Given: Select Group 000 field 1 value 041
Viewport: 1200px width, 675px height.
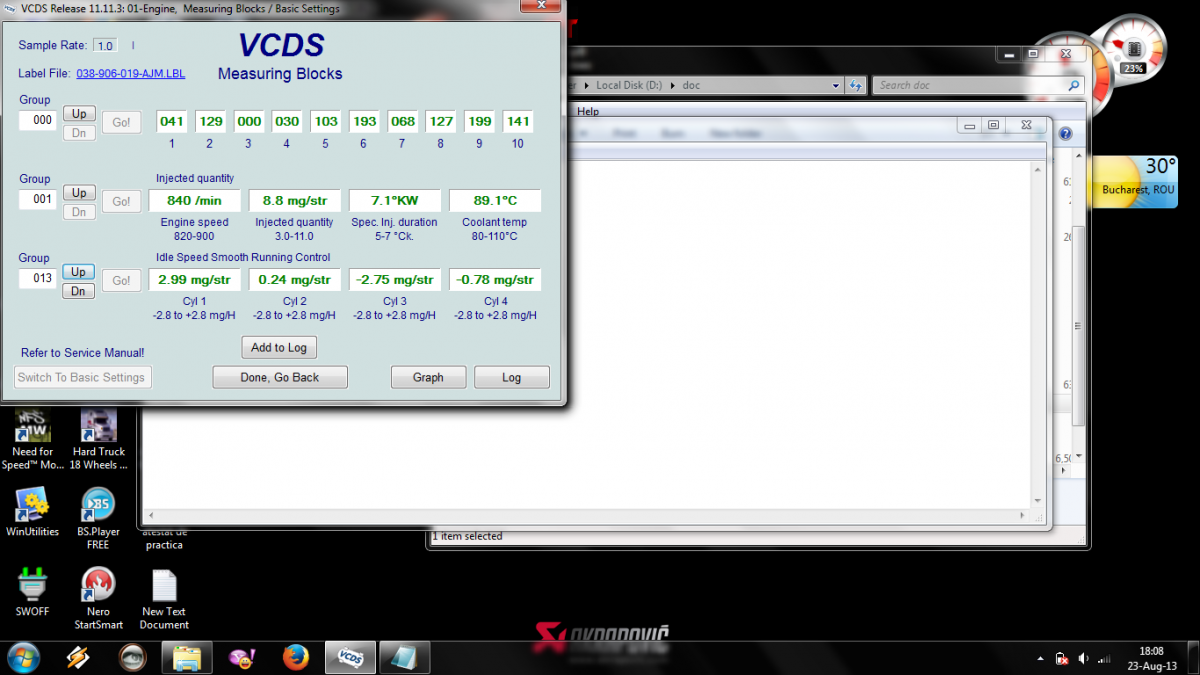Looking at the screenshot, I should click(x=172, y=122).
